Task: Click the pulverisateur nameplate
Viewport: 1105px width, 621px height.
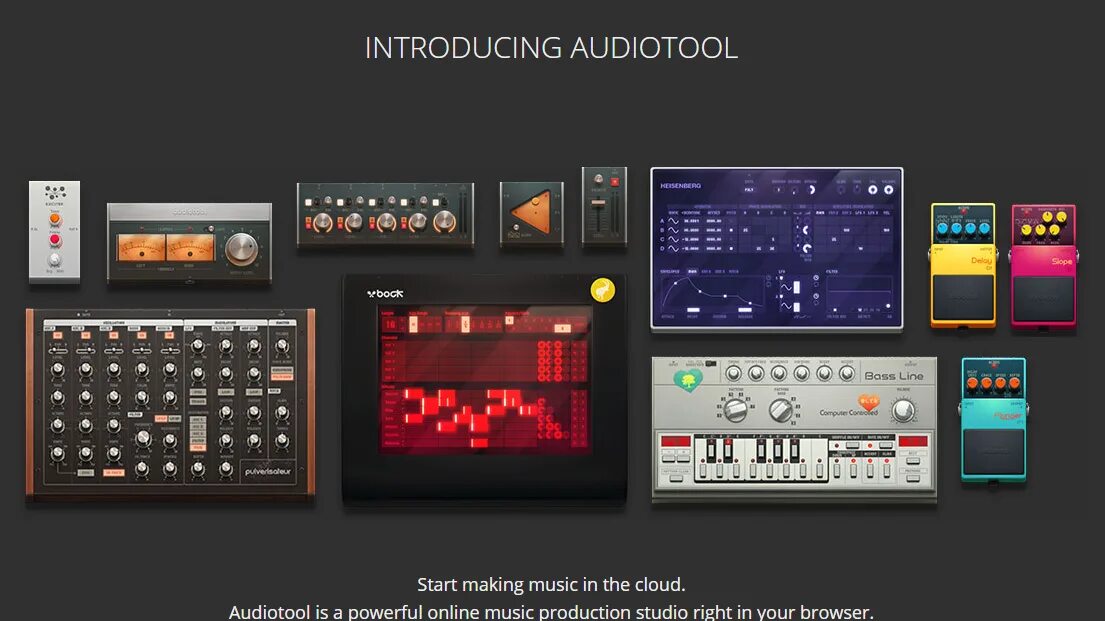Action: click(x=268, y=471)
